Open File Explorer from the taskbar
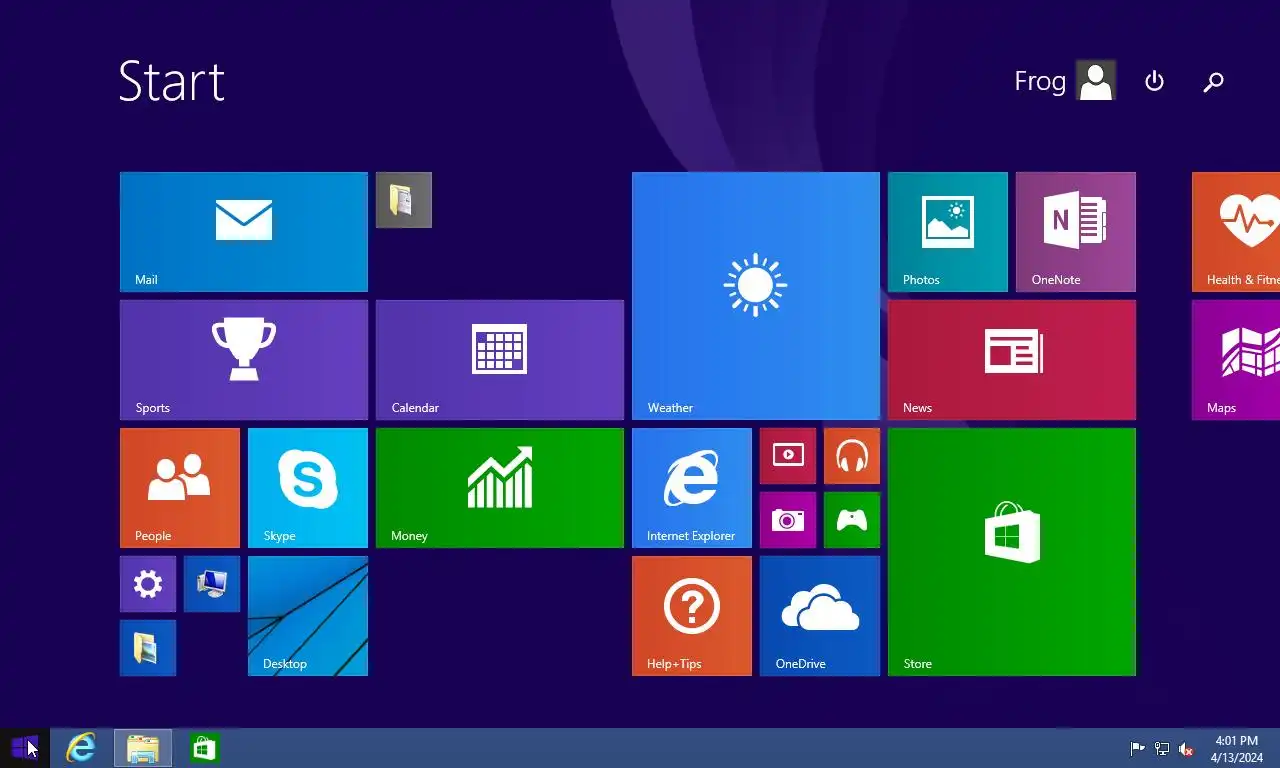 143,748
